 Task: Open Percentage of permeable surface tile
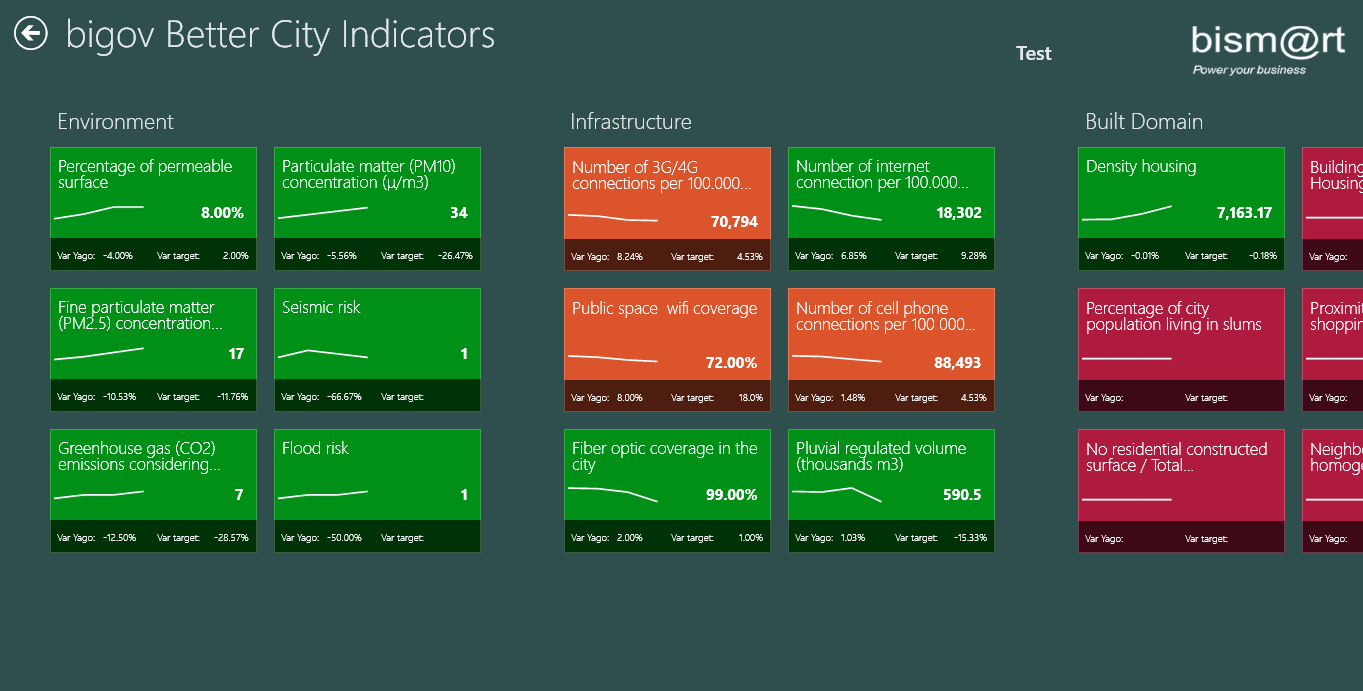point(153,208)
